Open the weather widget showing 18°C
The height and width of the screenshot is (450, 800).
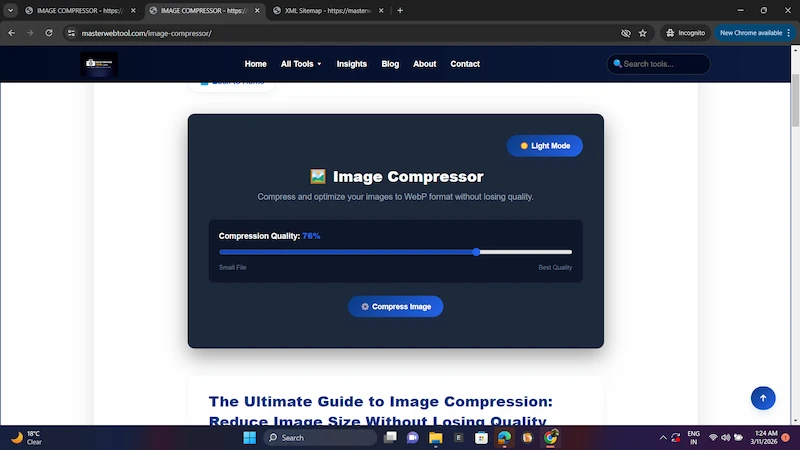pyautogui.click(x=27, y=438)
